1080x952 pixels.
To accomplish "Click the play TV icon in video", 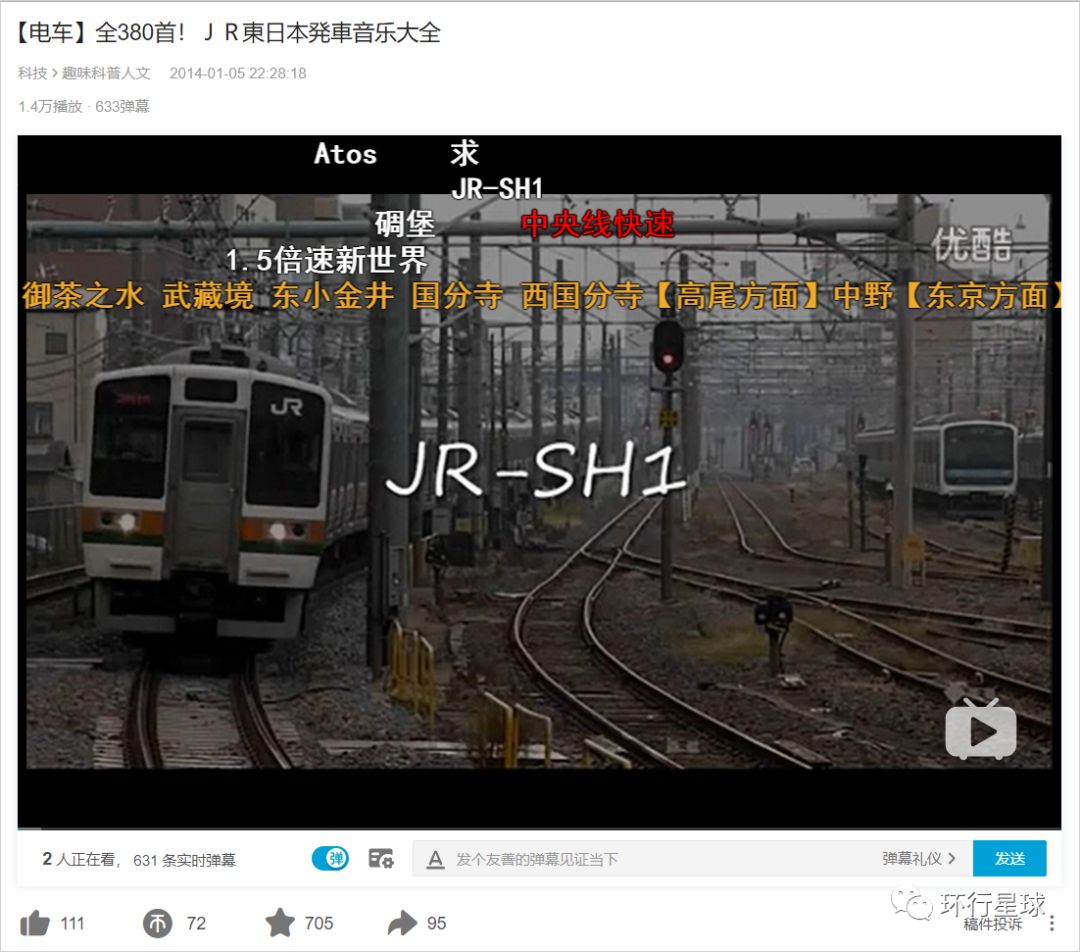I will pyautogui.click(x=981, y=729).
